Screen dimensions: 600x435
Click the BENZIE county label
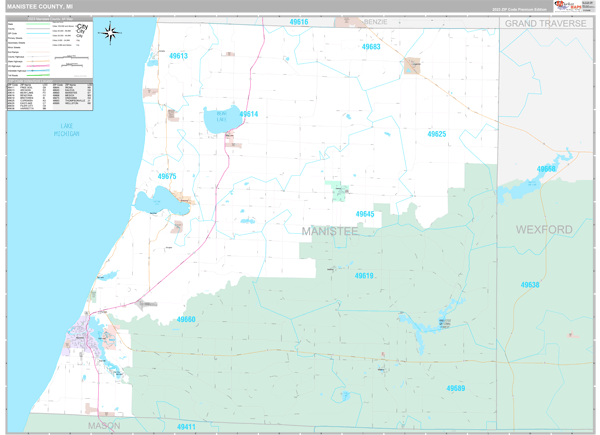coord(376,21)
